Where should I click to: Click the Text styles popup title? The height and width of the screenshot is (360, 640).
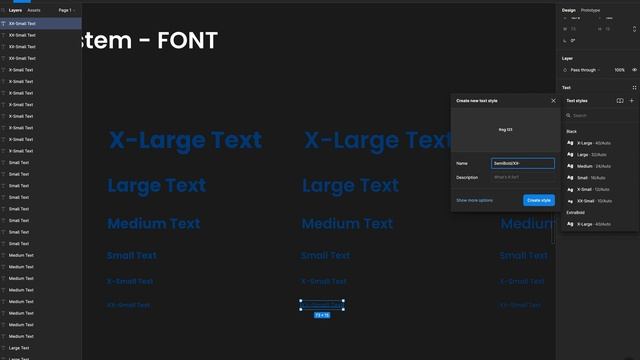pyautogui.click(x=577, y=101)
